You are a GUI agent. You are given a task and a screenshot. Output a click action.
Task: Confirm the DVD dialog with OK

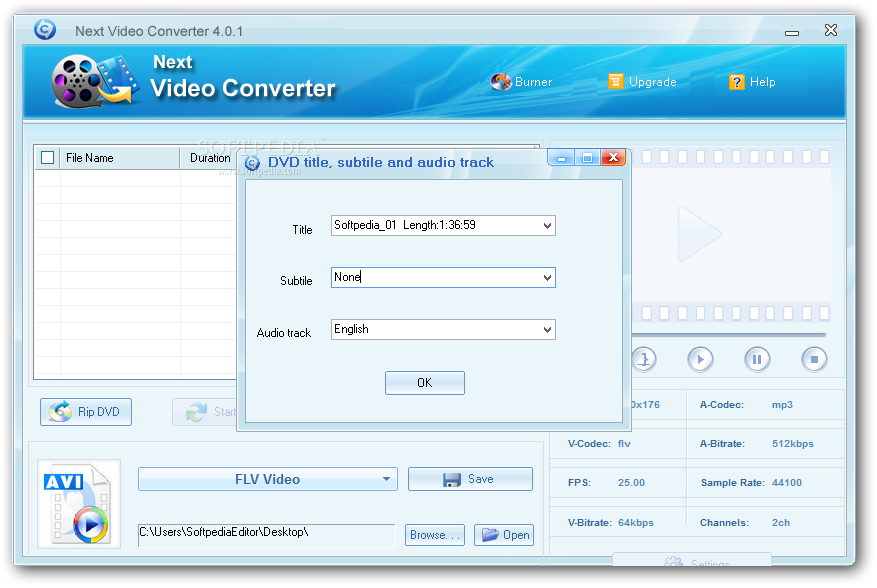[425, 383]
